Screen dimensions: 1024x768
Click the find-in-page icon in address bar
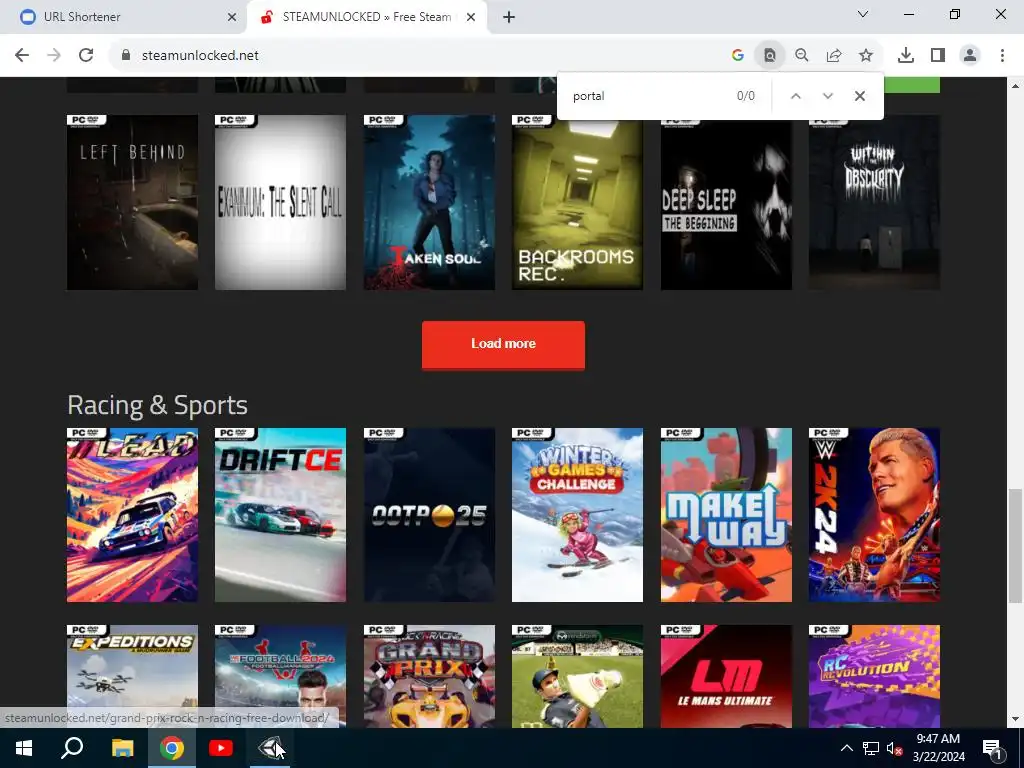pyautogui.click(x=770, y=56)
